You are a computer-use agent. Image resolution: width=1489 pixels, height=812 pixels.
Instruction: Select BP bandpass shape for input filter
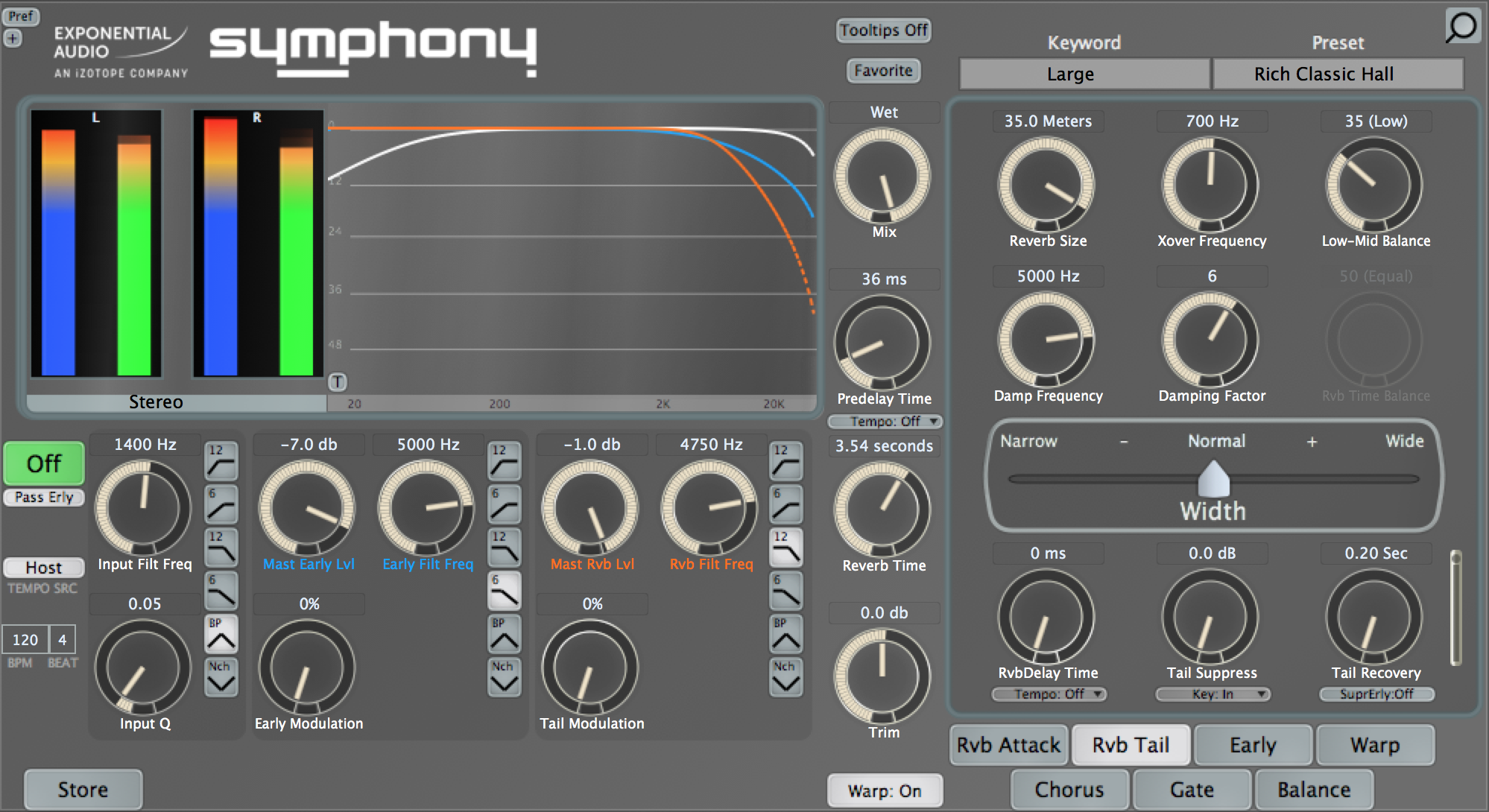click(x=221, y=634)
